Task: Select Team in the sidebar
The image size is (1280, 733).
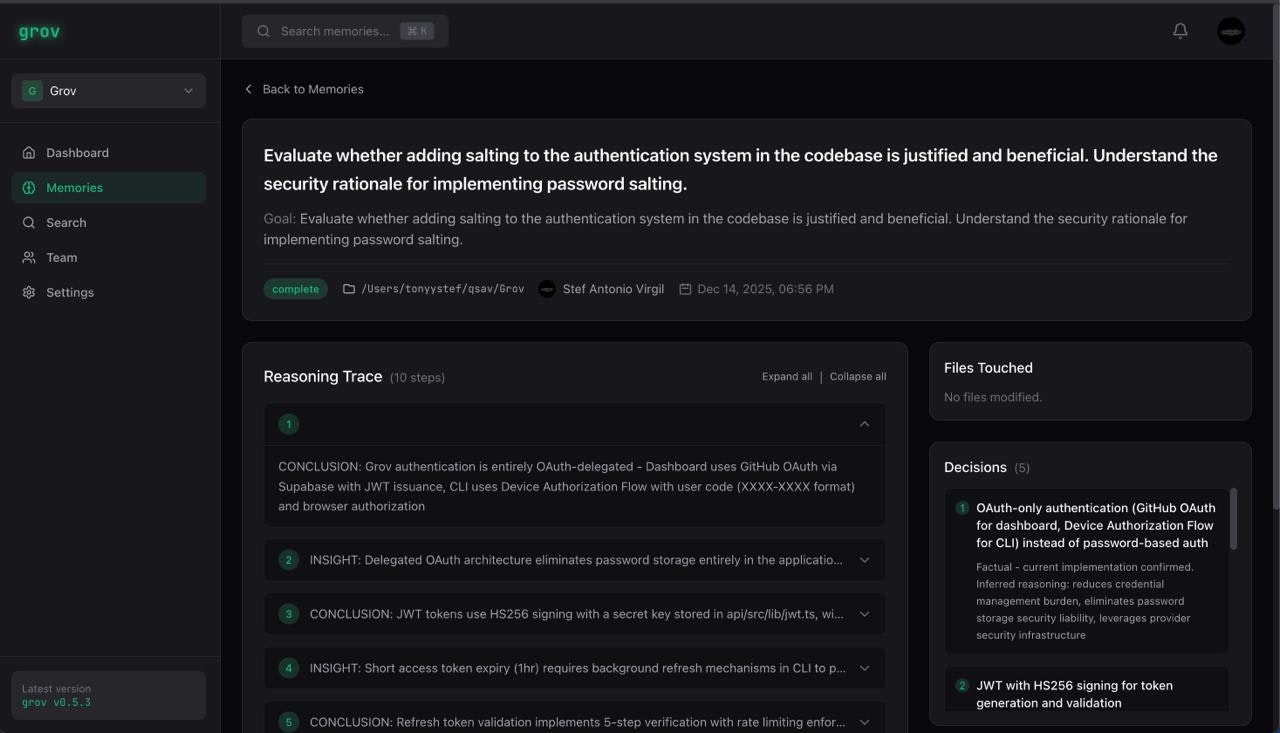Action: 62,257
